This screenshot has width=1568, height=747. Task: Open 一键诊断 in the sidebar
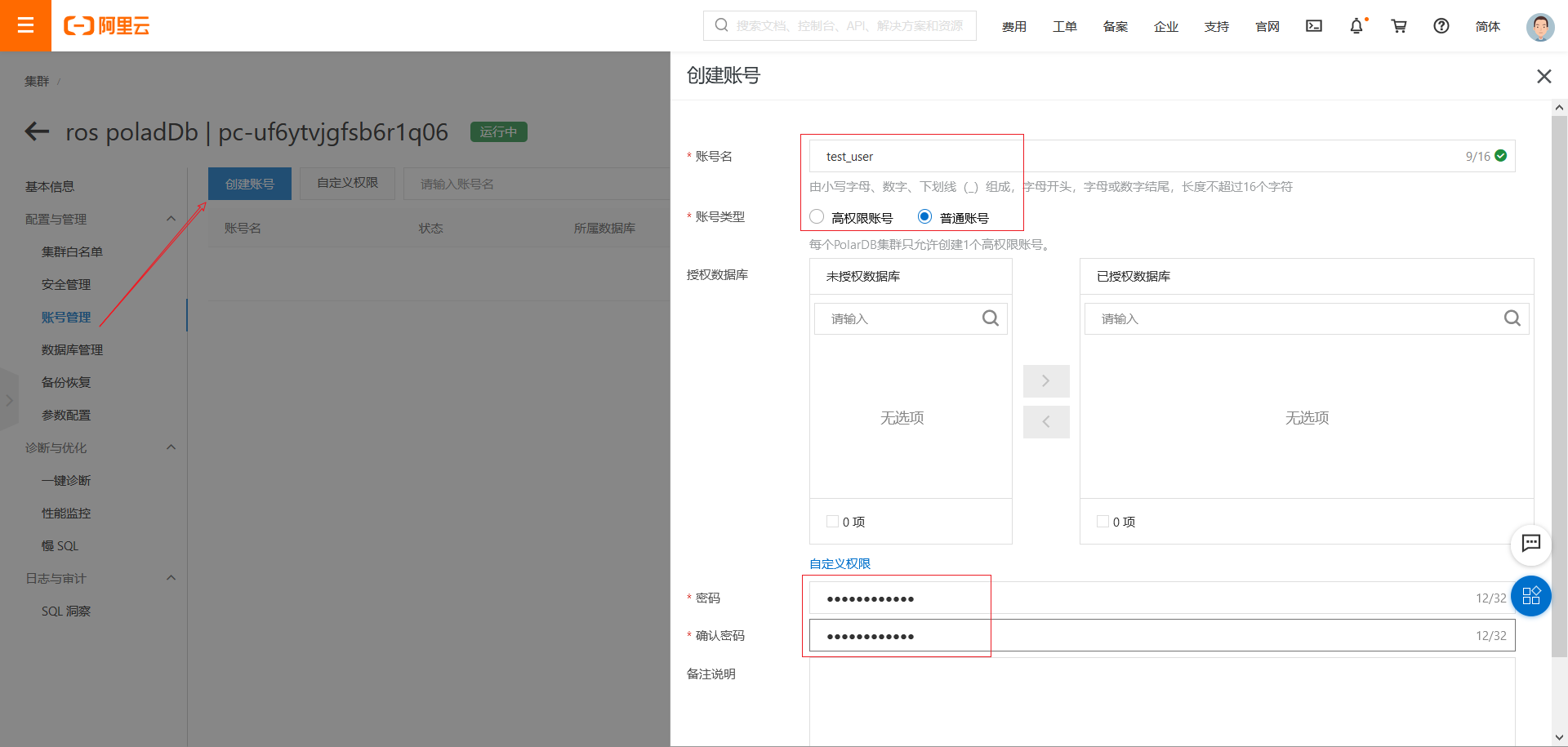pyautogui.click(x=66, y=480)
